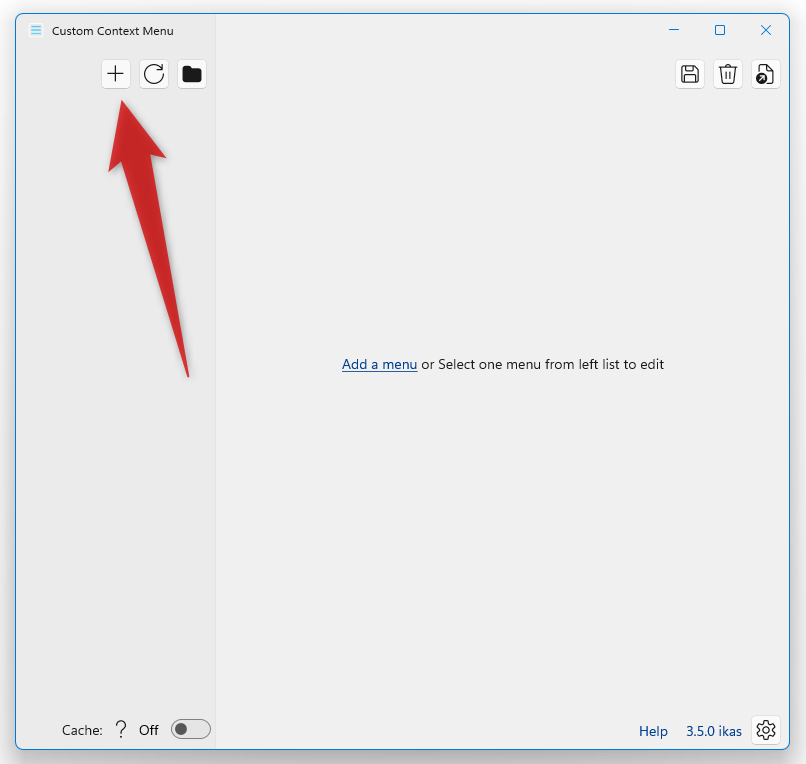Screen dimensions: 806x764
Task: Click the "Cache:" label
Action: [x=82, y=730]
